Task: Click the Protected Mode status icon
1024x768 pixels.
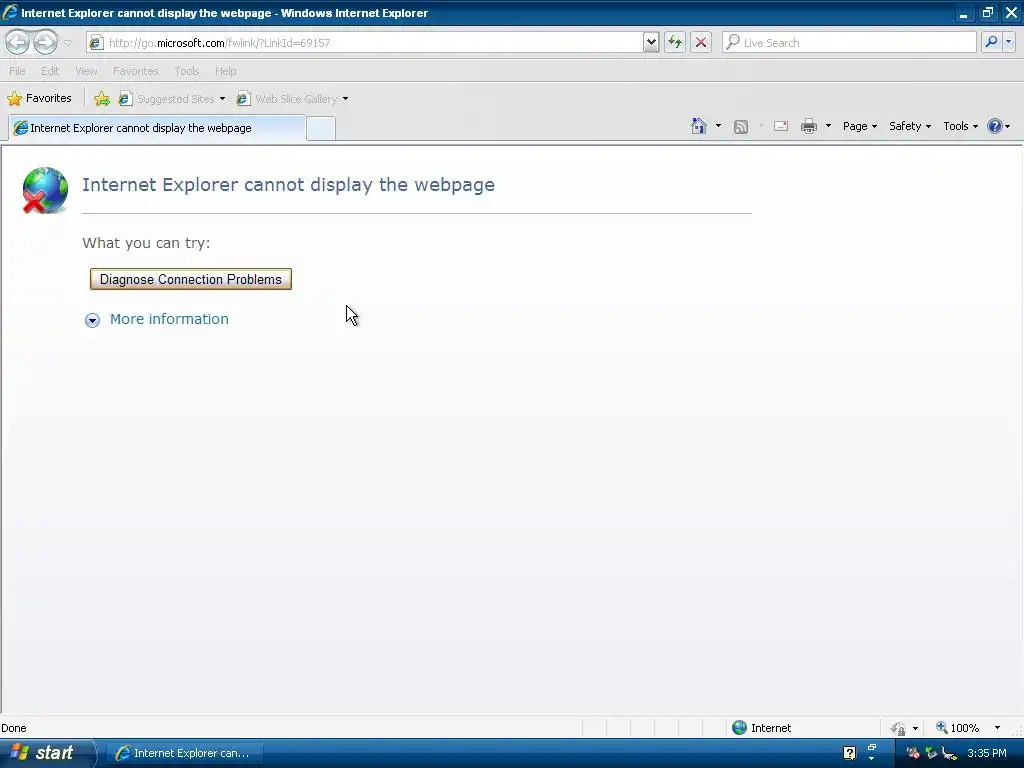Action: click(x=899, y=728)
